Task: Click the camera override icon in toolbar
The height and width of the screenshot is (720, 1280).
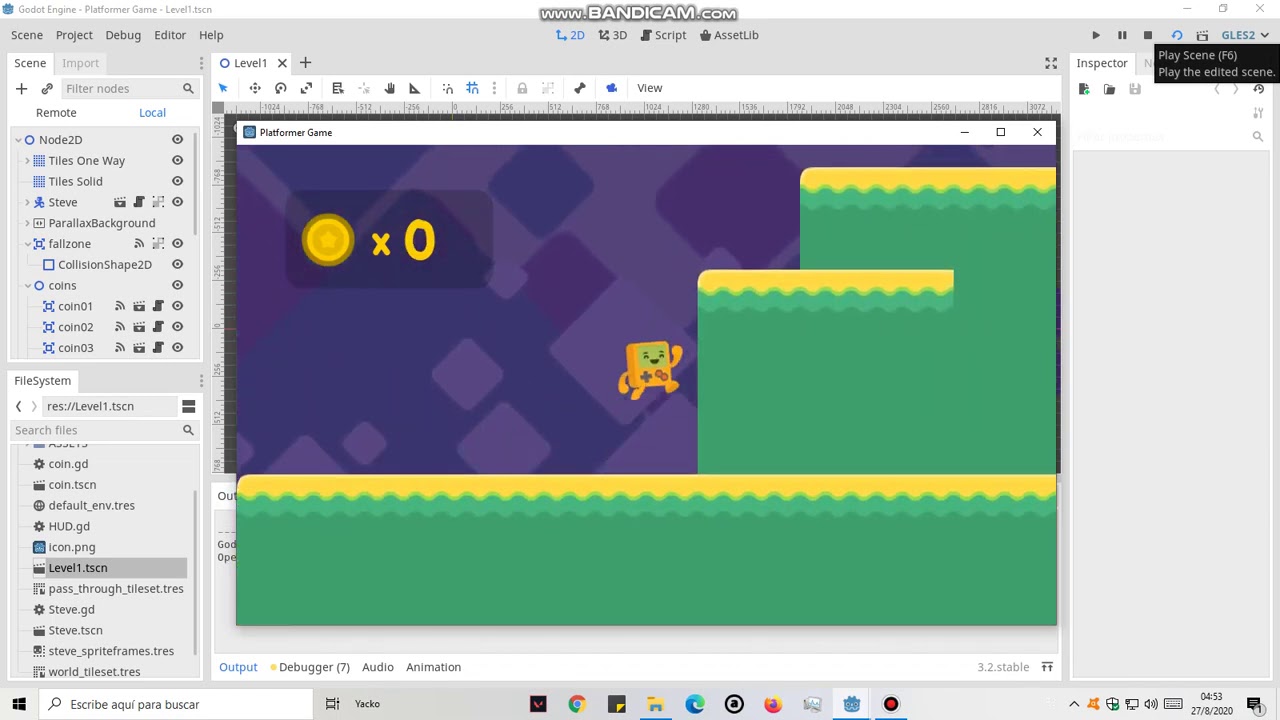Action: [612, 88]
